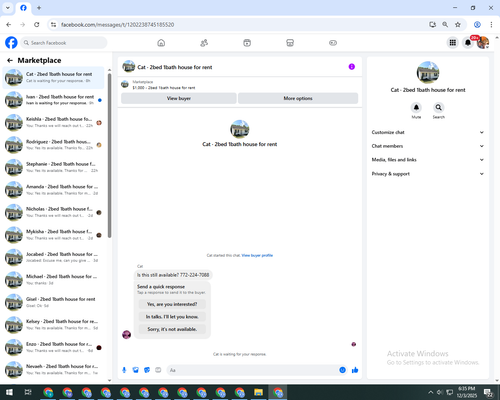Send quick response 'In talks. I'll let you know.'

tap(172, 317)
